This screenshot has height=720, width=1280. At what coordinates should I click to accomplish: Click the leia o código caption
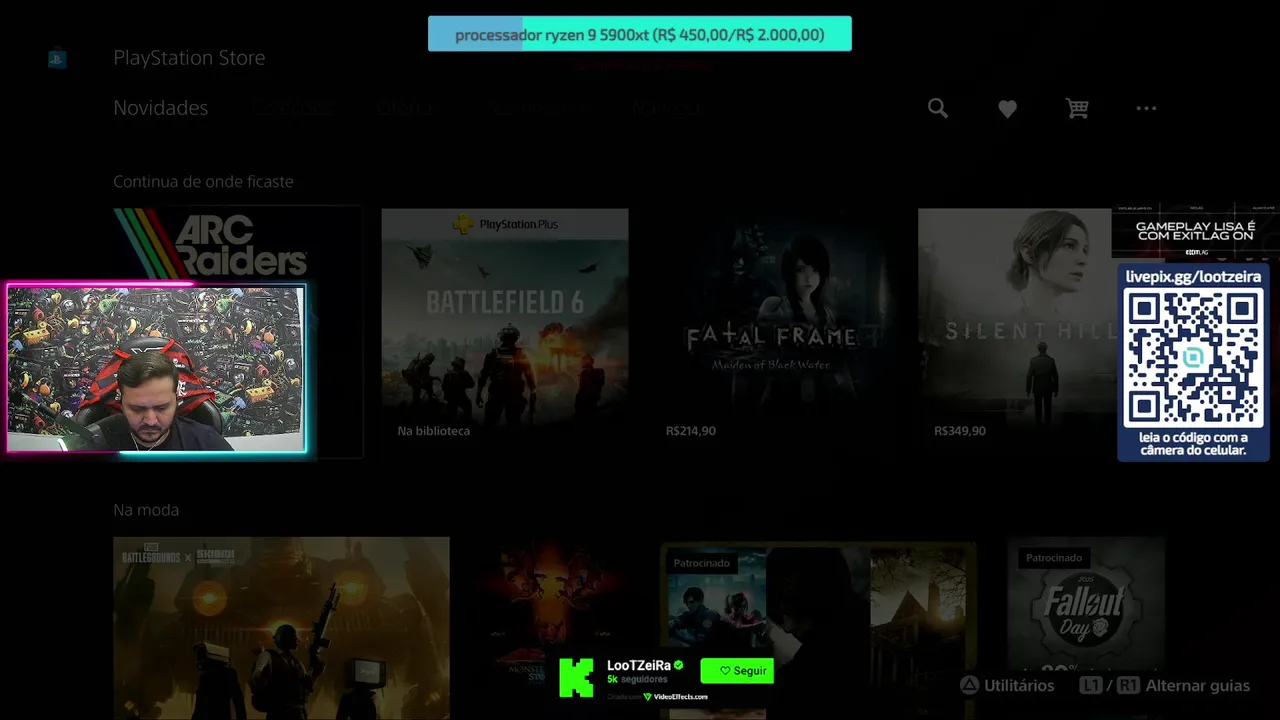coord(1193,444)
